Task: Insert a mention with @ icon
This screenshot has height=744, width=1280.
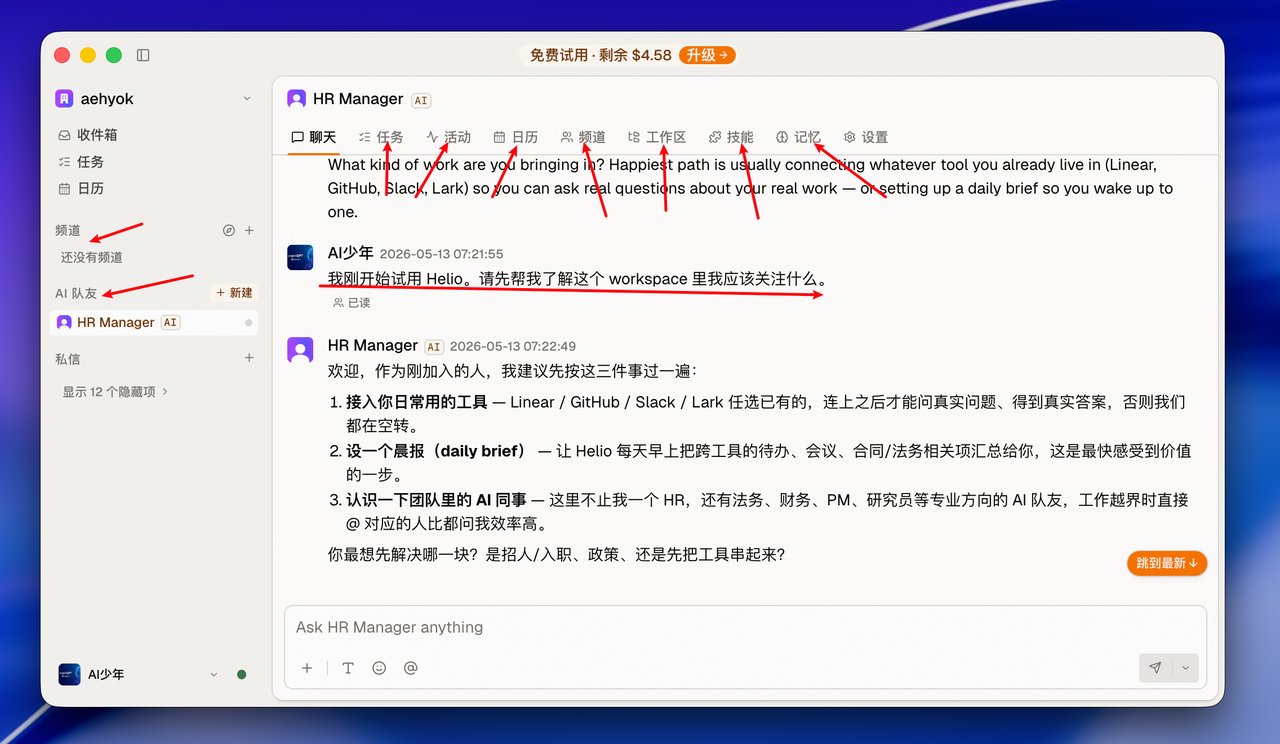Action: tap(410, 668)
